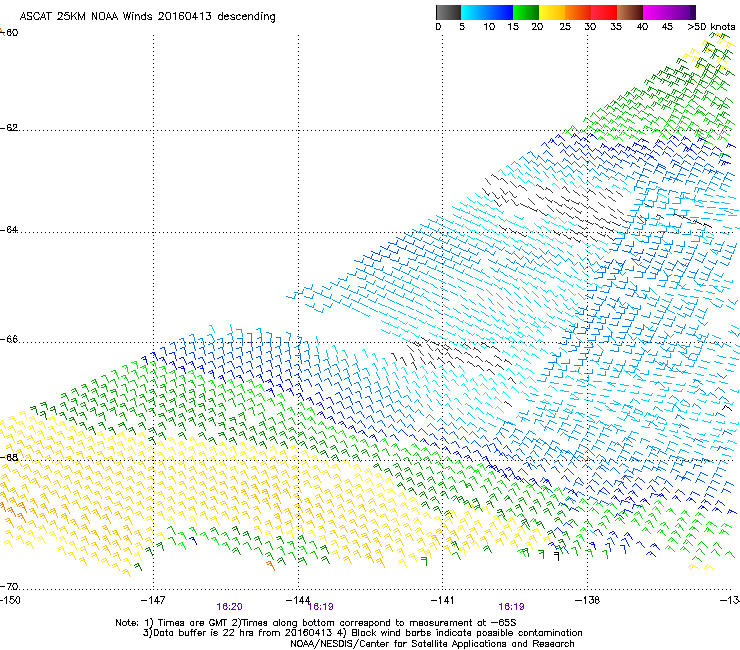Select the note line 'Times are GMT'
The height and width of the screenshot is (650, 740).
click(x=193, y=623)
